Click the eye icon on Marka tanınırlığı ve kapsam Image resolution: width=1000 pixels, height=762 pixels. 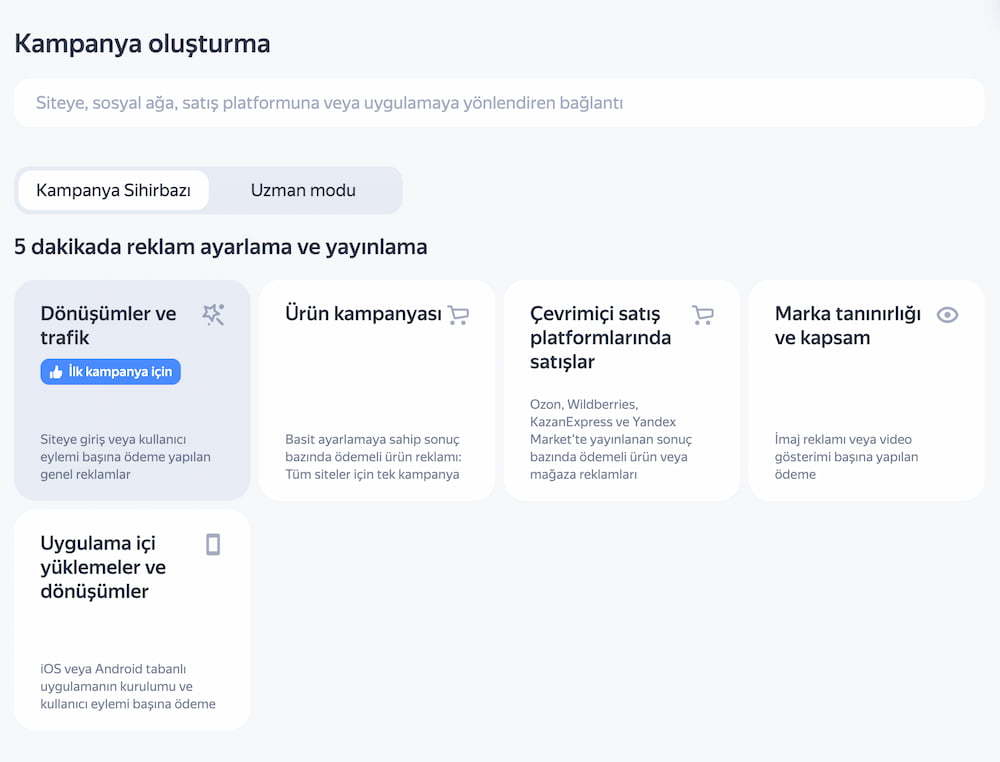[x=947, y=314]
